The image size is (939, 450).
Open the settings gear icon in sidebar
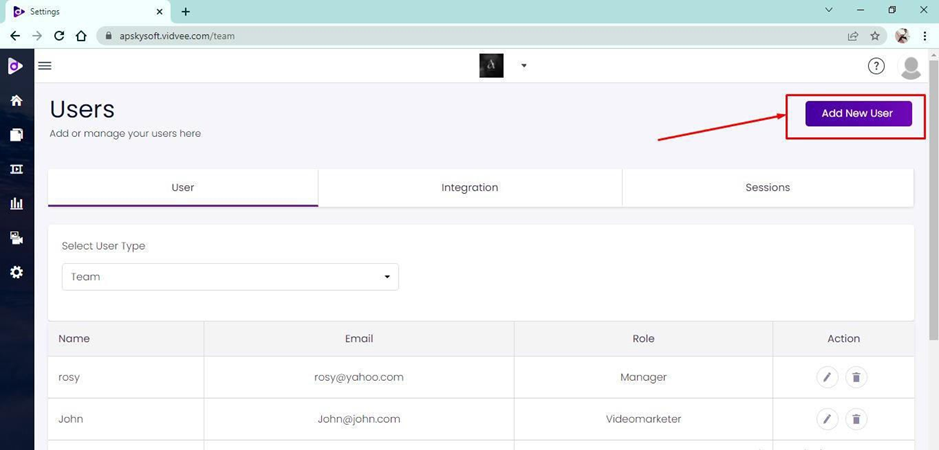point(17,273)
